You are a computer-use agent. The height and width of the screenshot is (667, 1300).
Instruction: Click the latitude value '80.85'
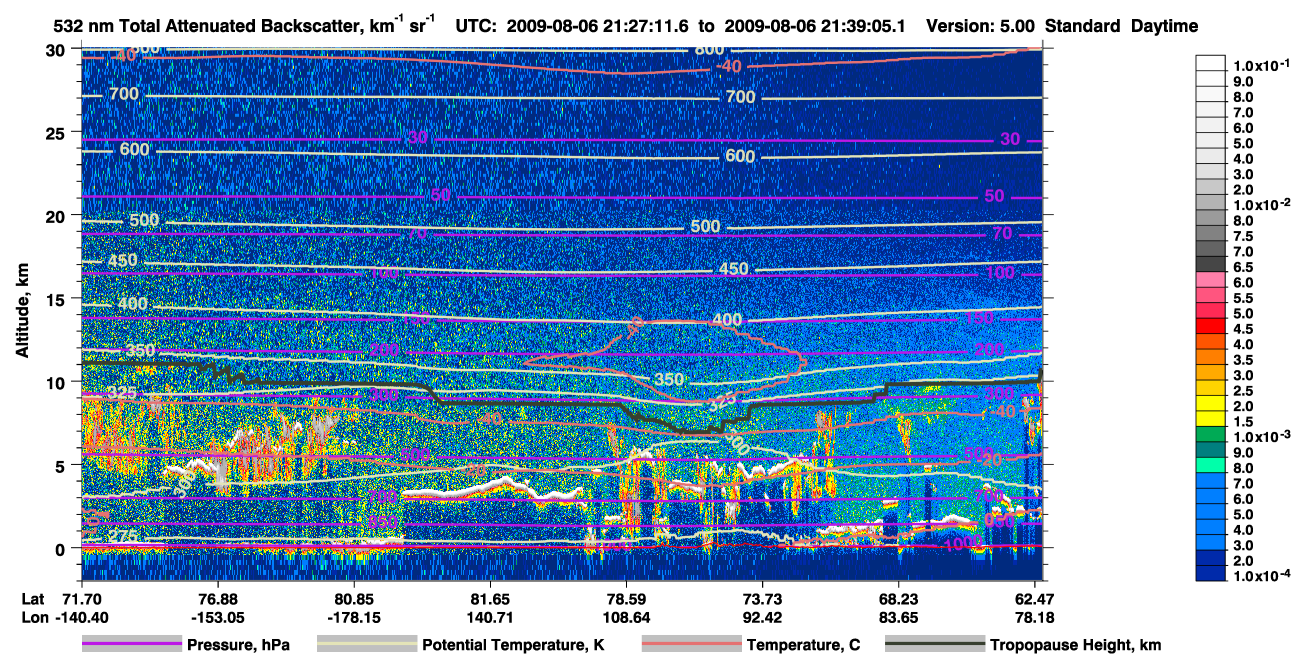coord(354,598)
